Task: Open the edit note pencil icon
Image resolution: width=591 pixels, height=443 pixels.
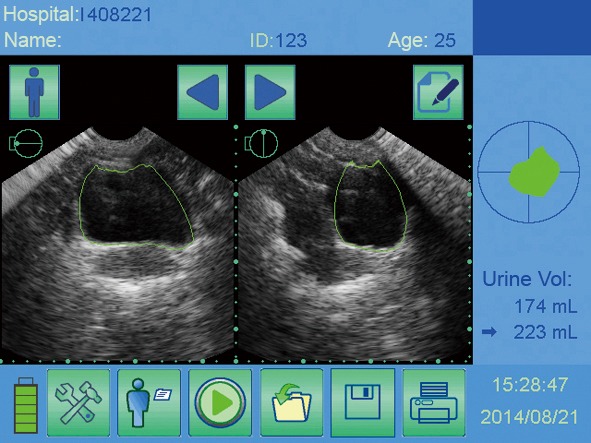Action: point(438,92)
